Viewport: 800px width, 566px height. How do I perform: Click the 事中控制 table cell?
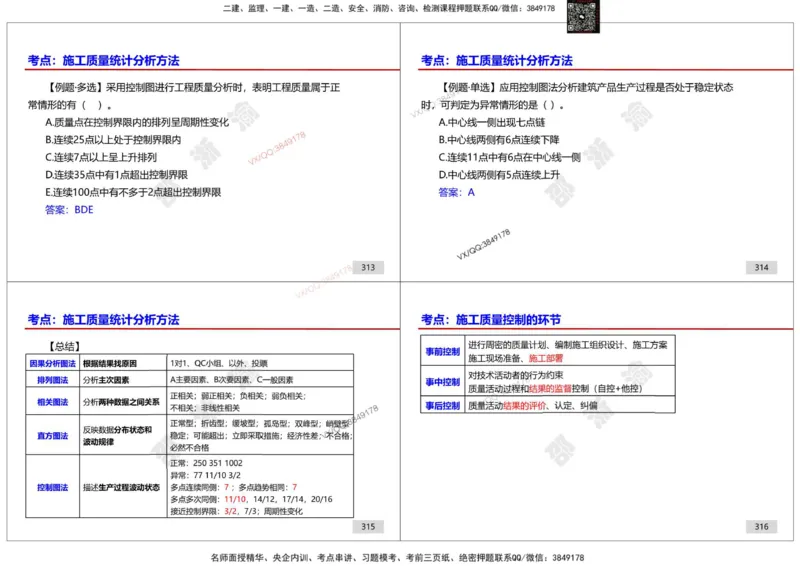[443, 381]
